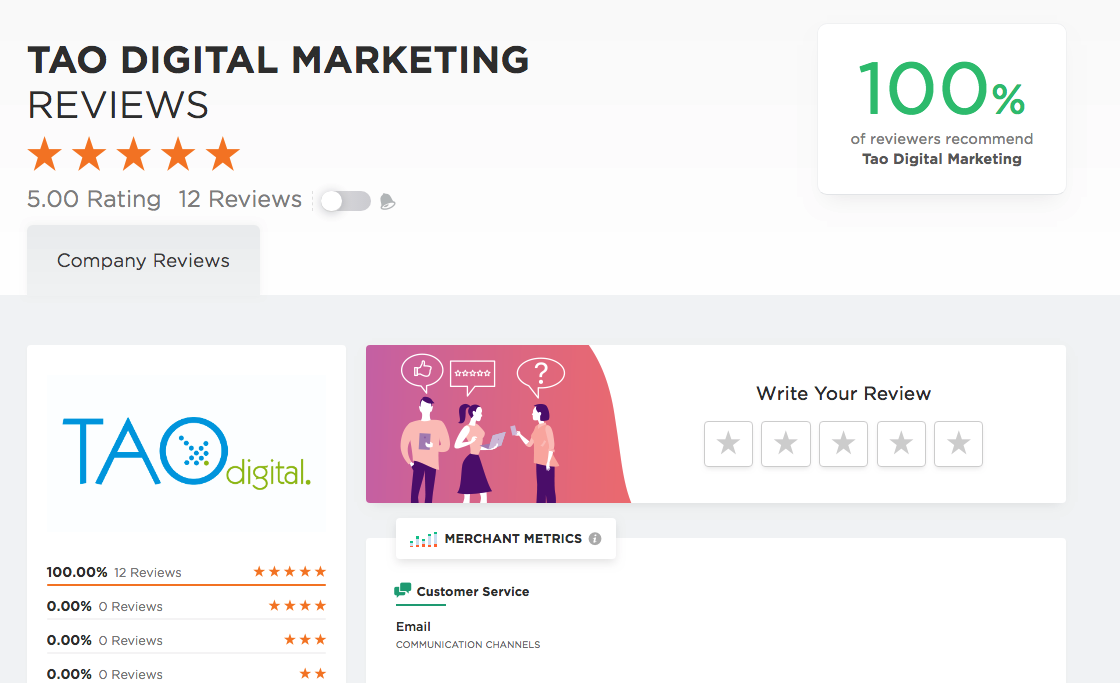Click the 5.00 Rating text
Screen dimensions: 1120x683
tap(94, 199)
